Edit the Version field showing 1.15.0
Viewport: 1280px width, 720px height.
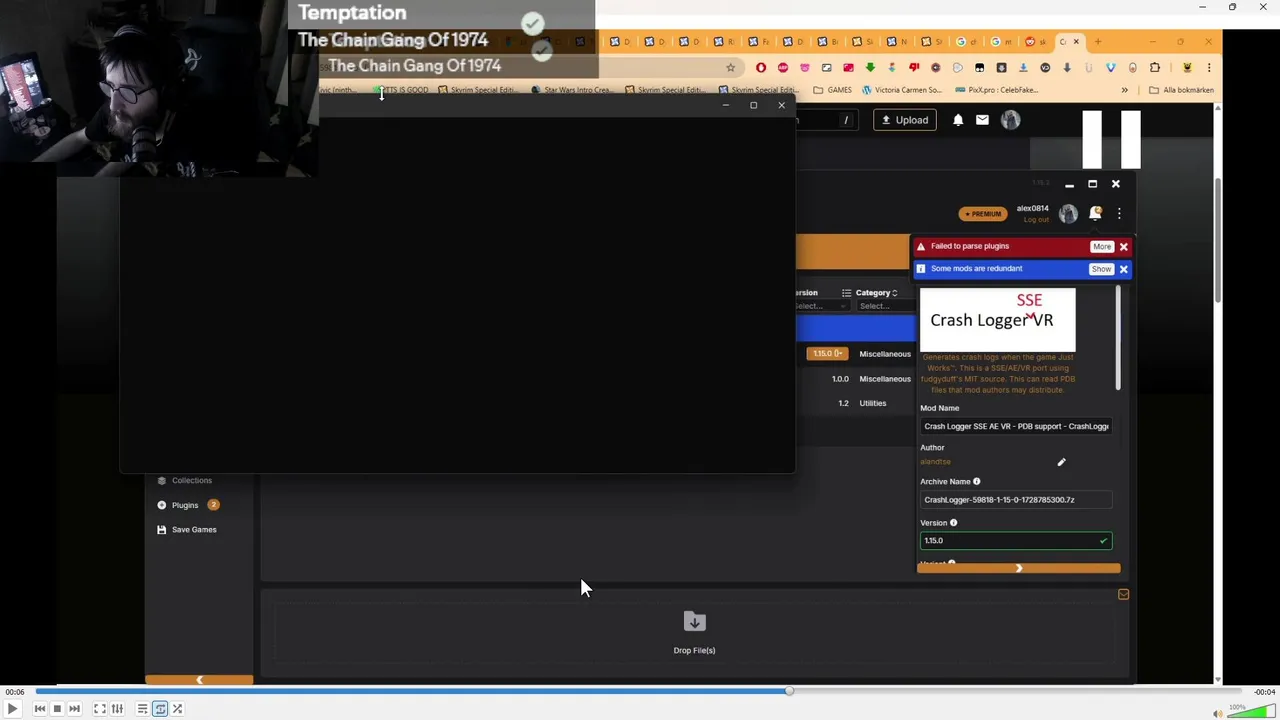[1015, 541]
